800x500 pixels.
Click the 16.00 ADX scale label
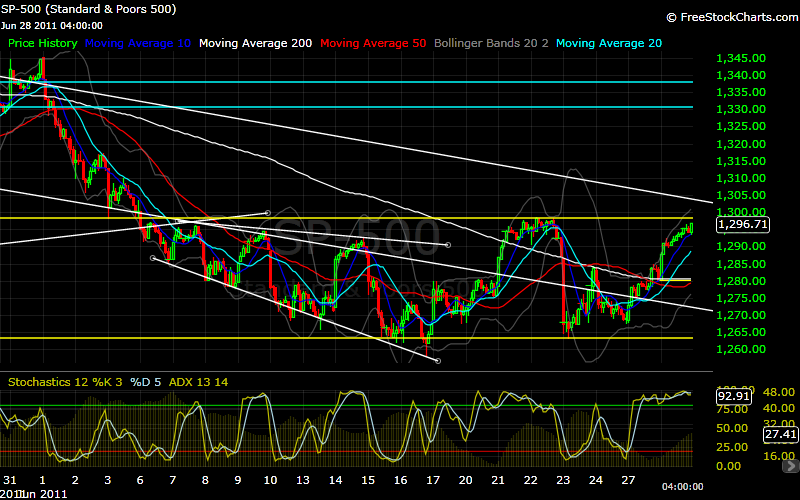tap(778, 456)
